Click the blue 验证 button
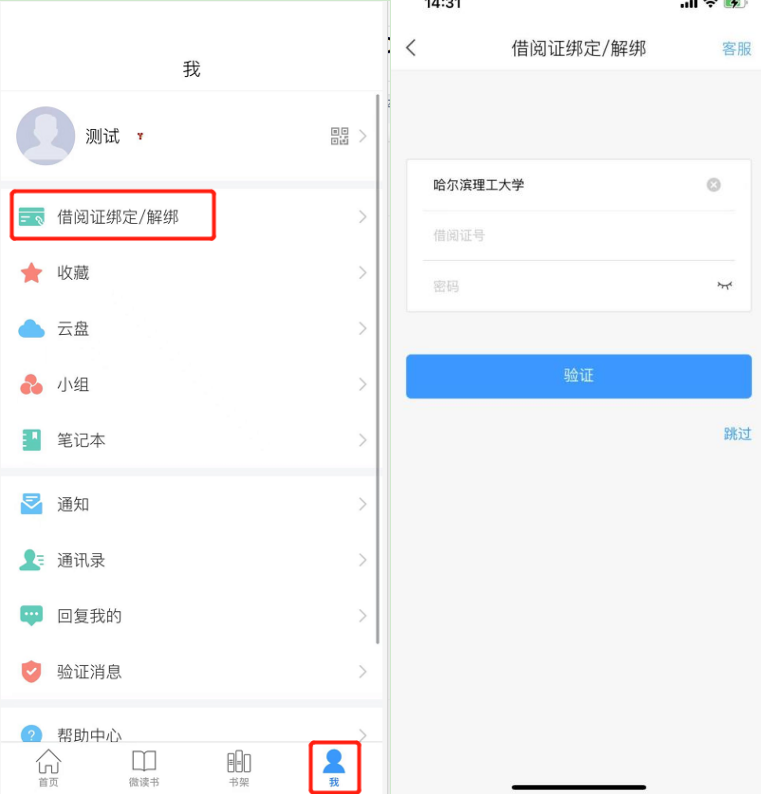761x794 pixels. pos(579,376)
